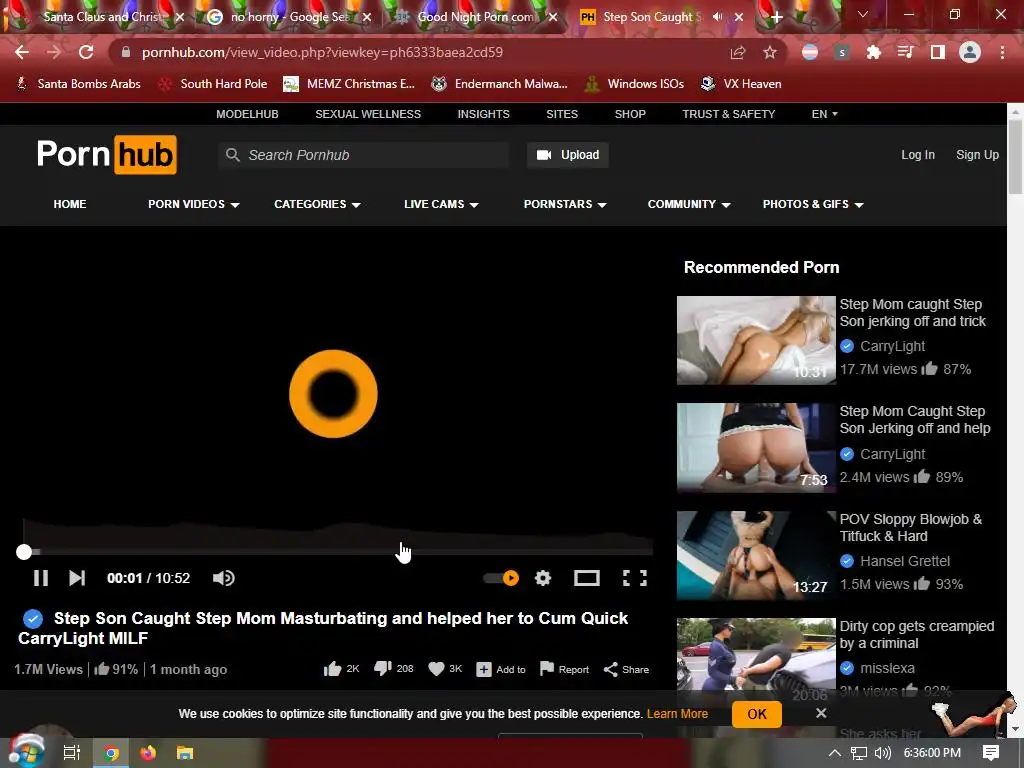Image resolution: width=1024 pixels, height=768 pixels.
Task: Open the Chrome extensions puzzle icon
Action: 873,52
